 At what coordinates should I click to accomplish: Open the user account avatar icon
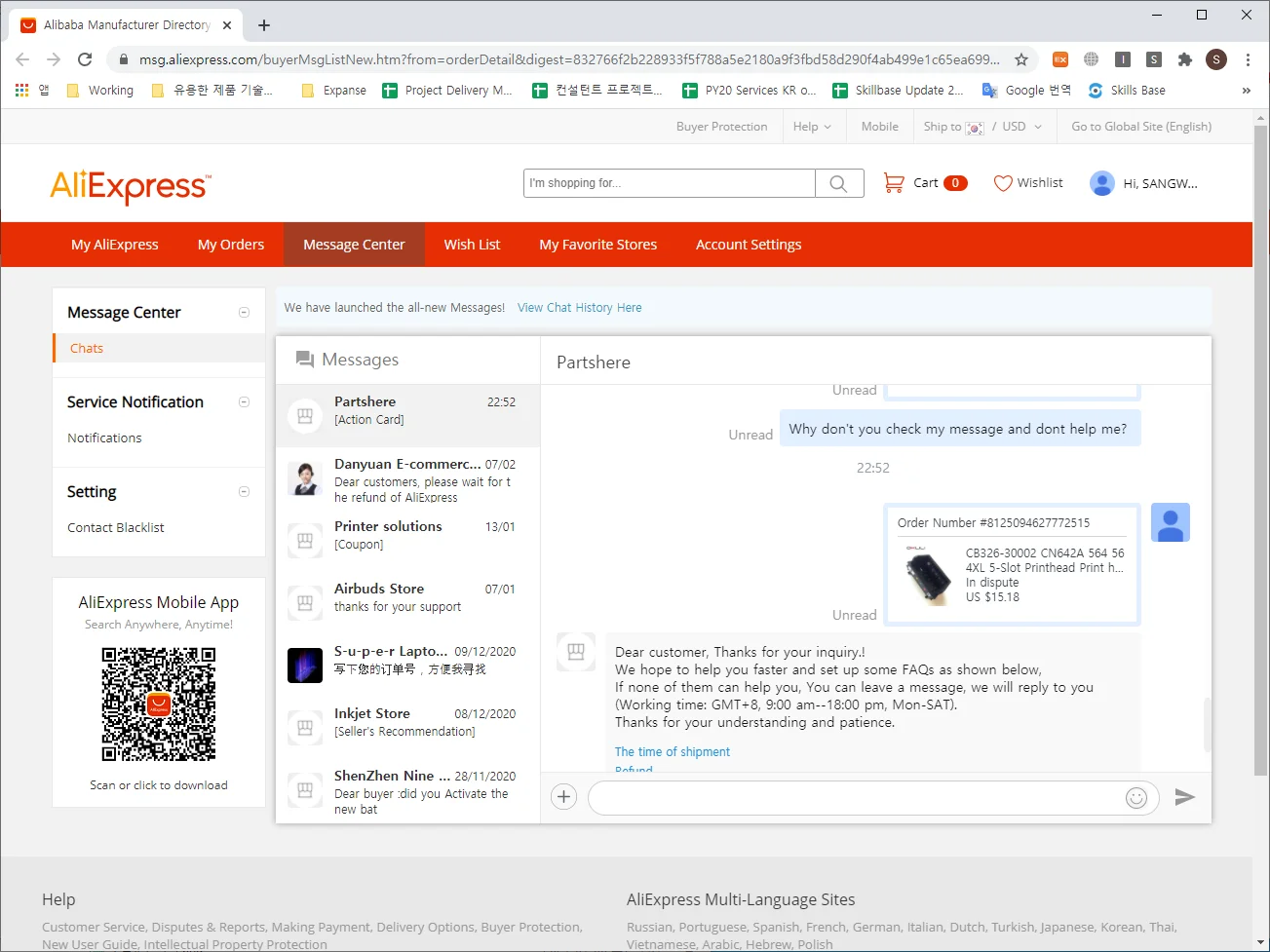pyautogui.click(x=1102, y=183)
